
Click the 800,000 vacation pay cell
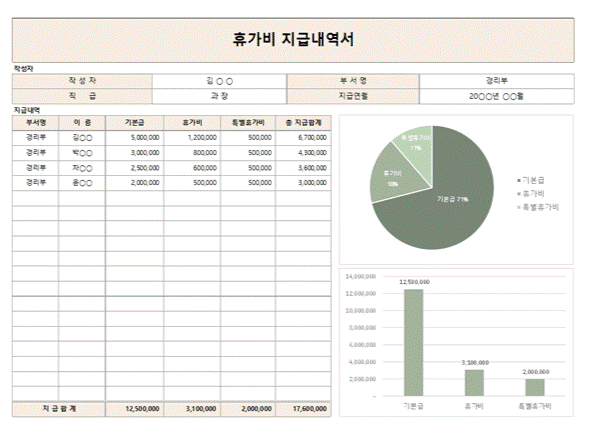pos(192,153)
